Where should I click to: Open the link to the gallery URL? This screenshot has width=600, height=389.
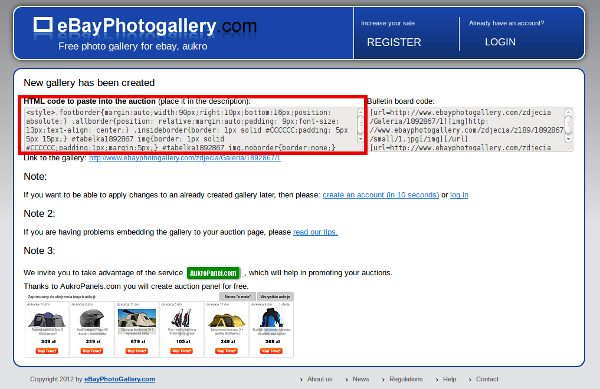[185, 158]
